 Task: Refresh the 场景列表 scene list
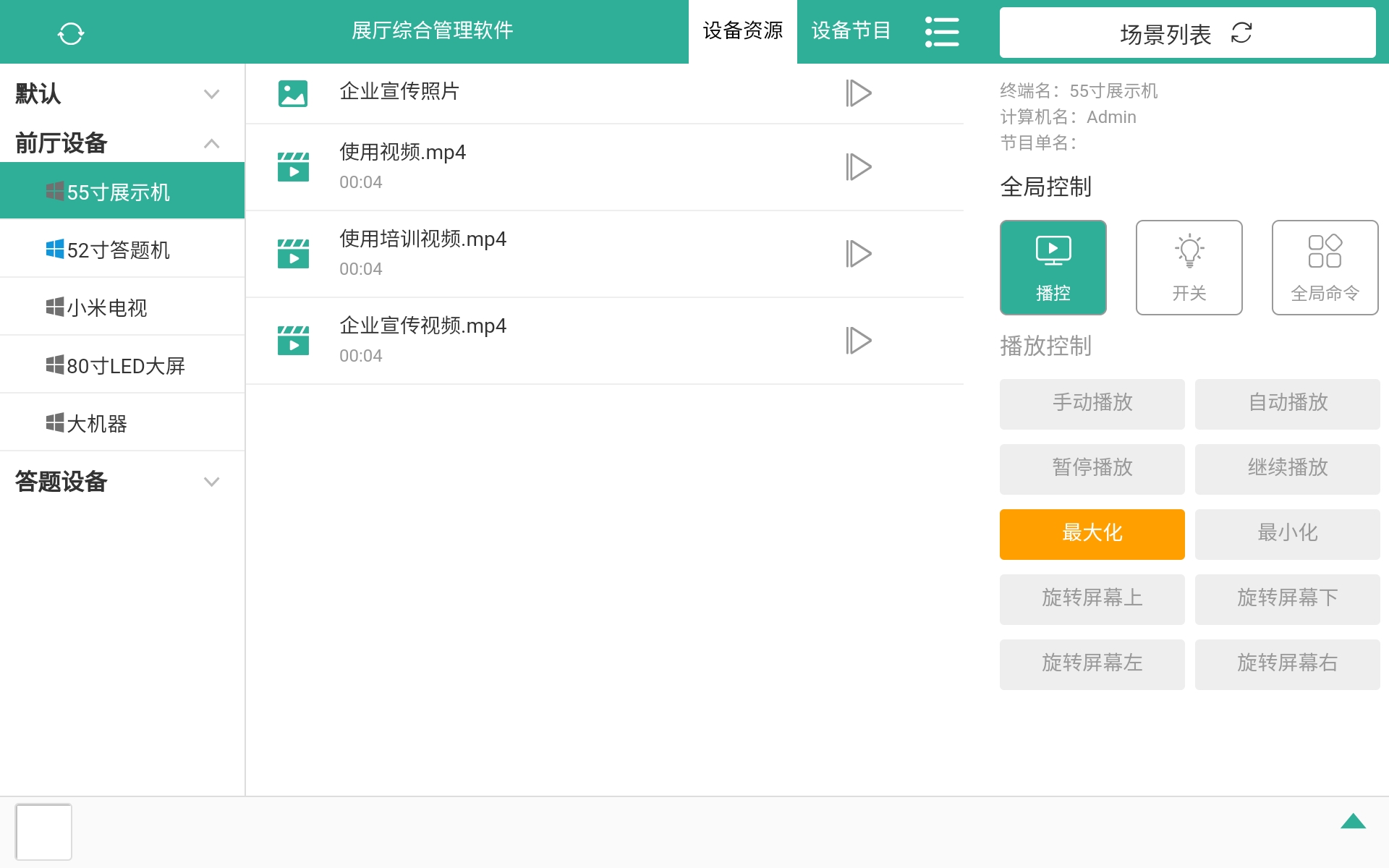[x=1241, y=33]
